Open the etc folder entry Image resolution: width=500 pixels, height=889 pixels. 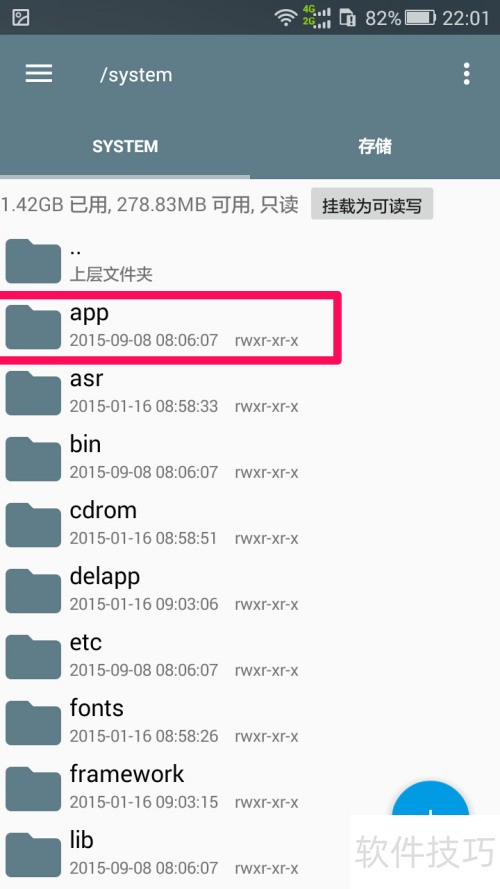(250, 656)
